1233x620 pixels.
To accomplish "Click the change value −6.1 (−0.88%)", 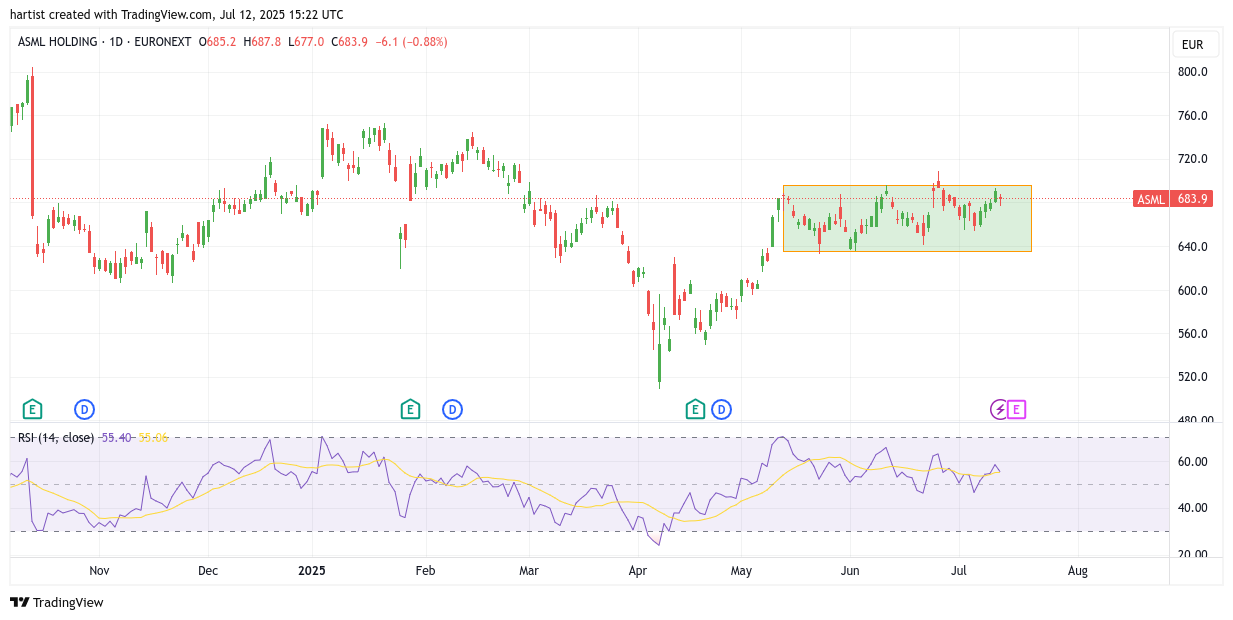I will [x=411, y=42].
